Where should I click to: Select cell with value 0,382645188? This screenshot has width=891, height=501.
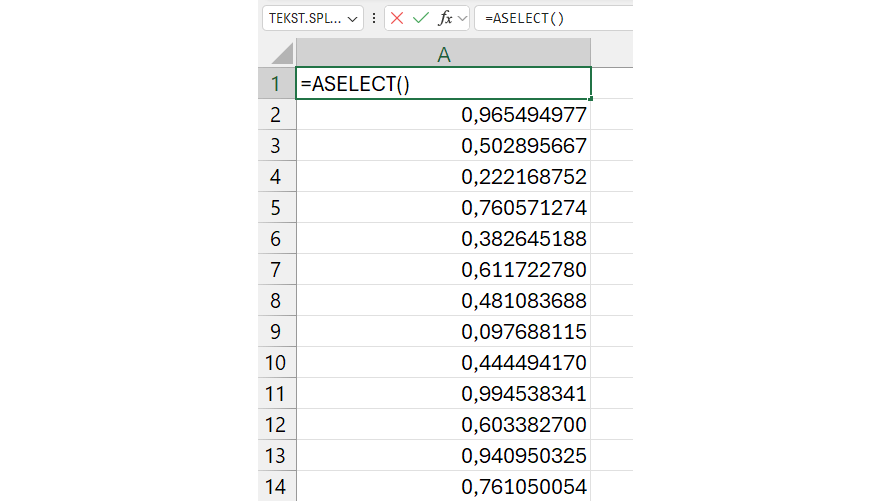443,239
